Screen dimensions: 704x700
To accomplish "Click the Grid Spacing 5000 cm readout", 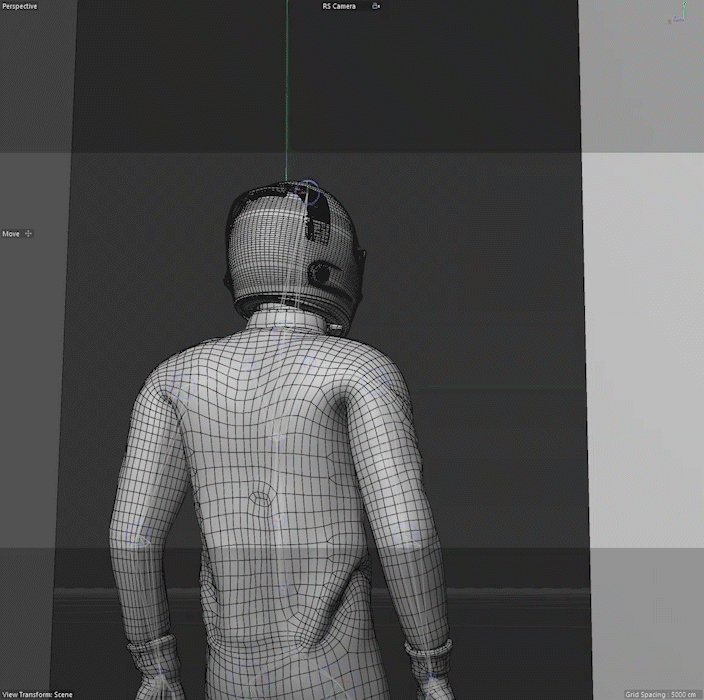I will (661, 694).
